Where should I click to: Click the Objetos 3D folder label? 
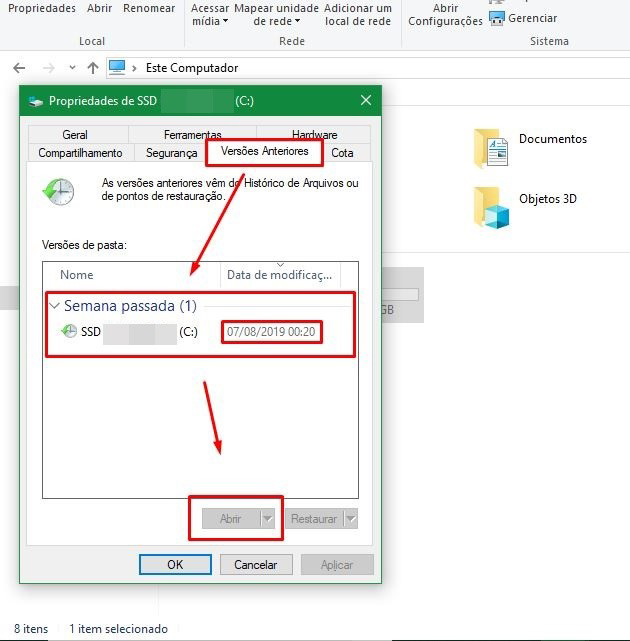point(548,199)
